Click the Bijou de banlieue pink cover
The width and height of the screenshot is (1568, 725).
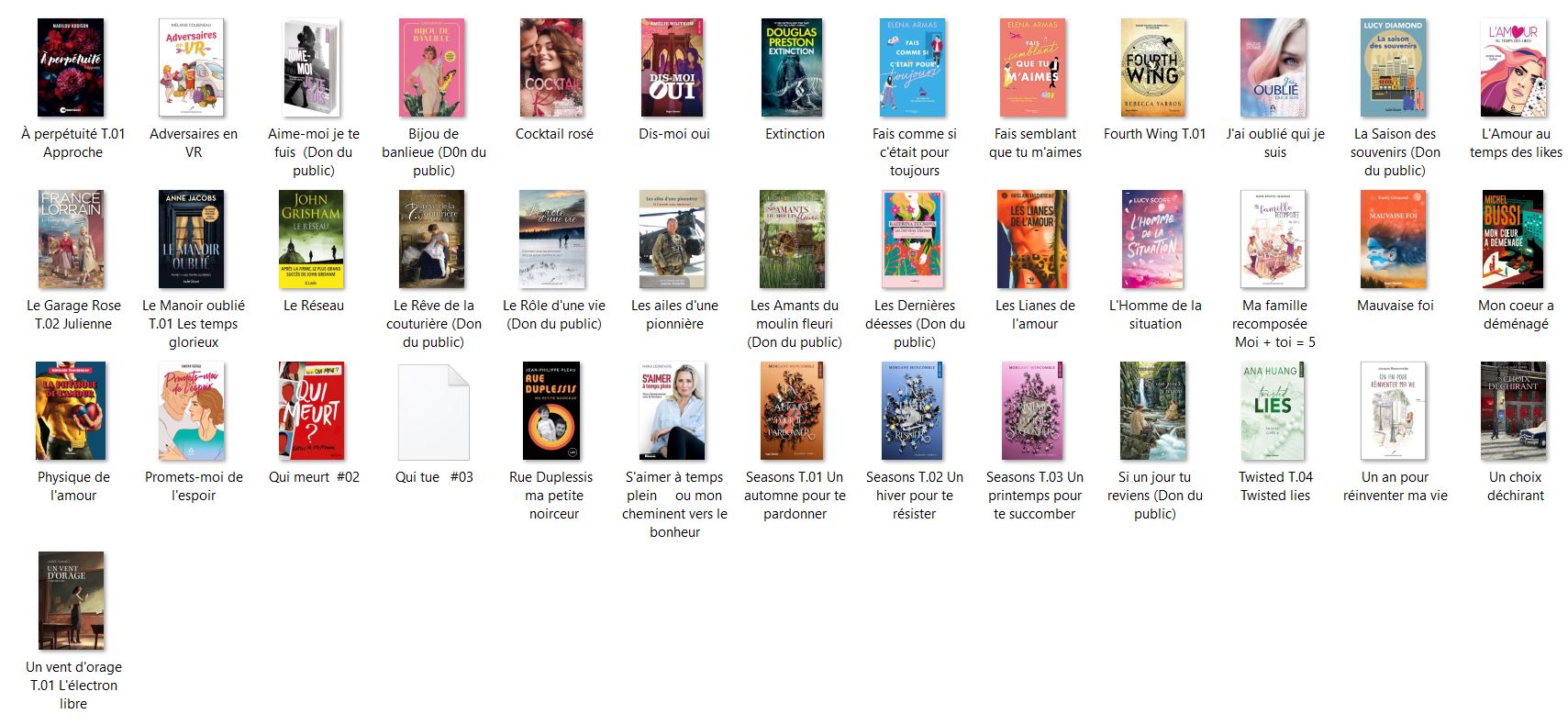pyautogui.click(x=433, y=68)
